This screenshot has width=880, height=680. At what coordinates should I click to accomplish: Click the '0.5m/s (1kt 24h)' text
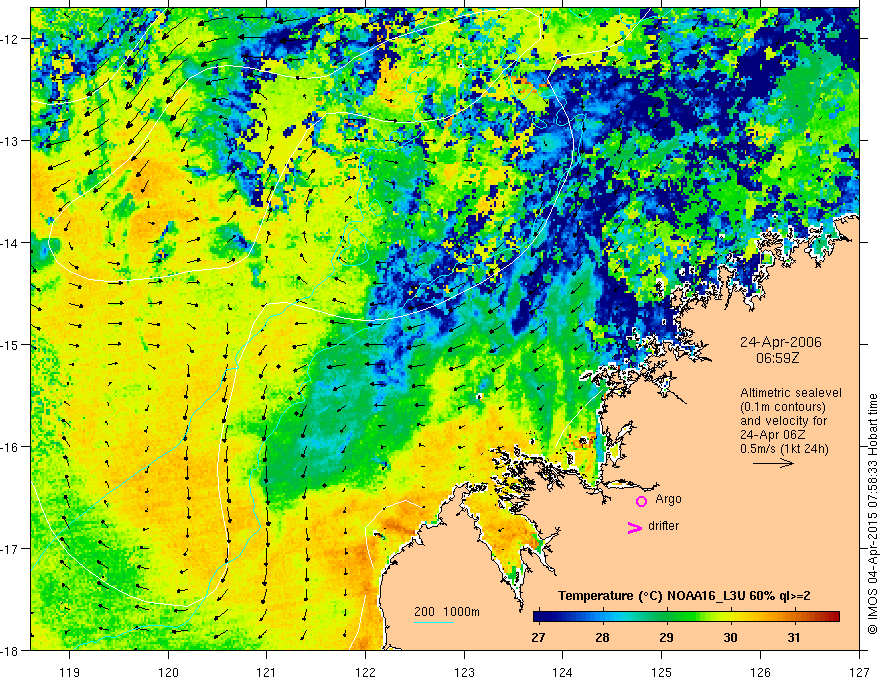click(x=784, y=449)
